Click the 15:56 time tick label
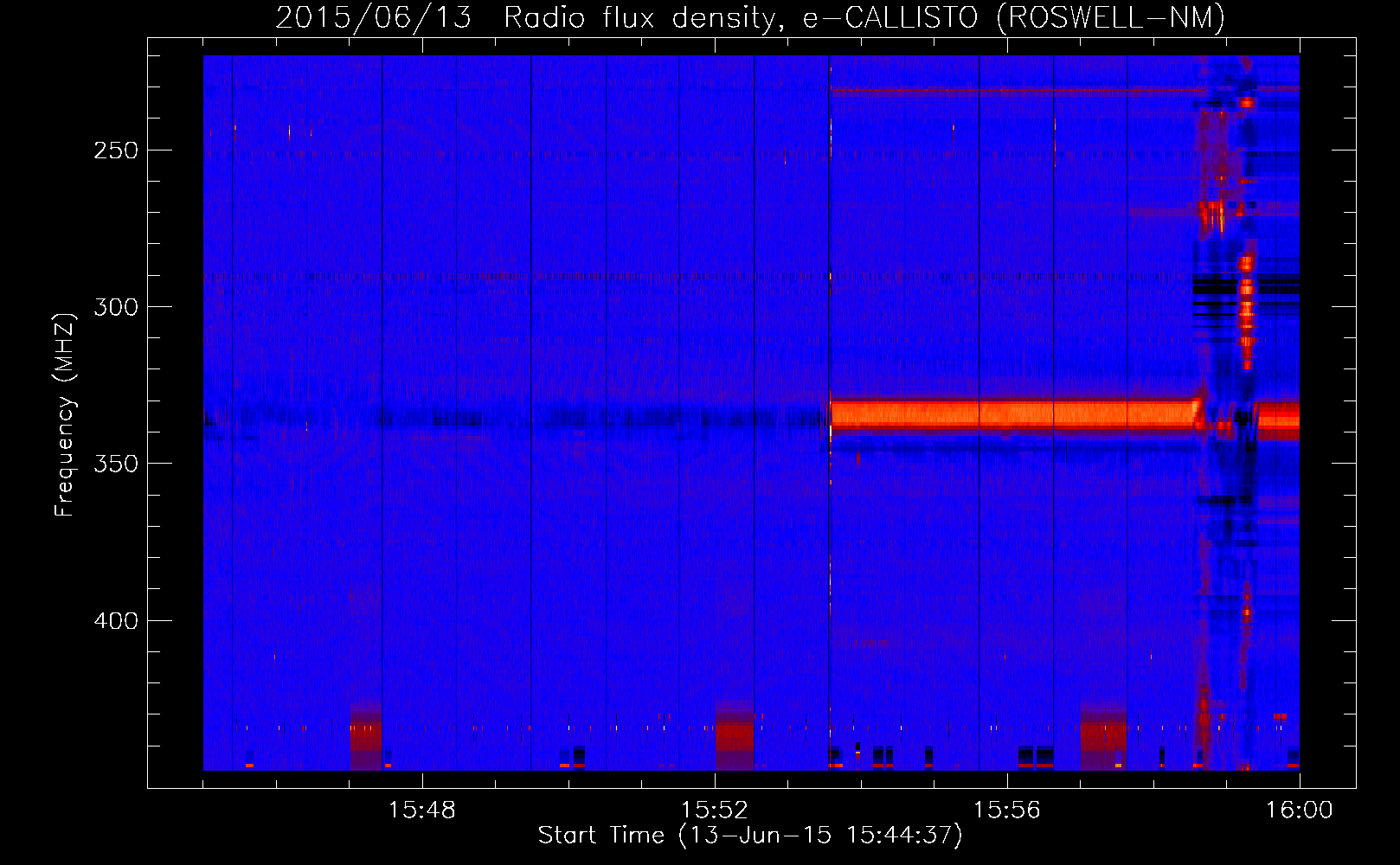Viewport: 1400px width, 865px height. tap(1007, 811)
